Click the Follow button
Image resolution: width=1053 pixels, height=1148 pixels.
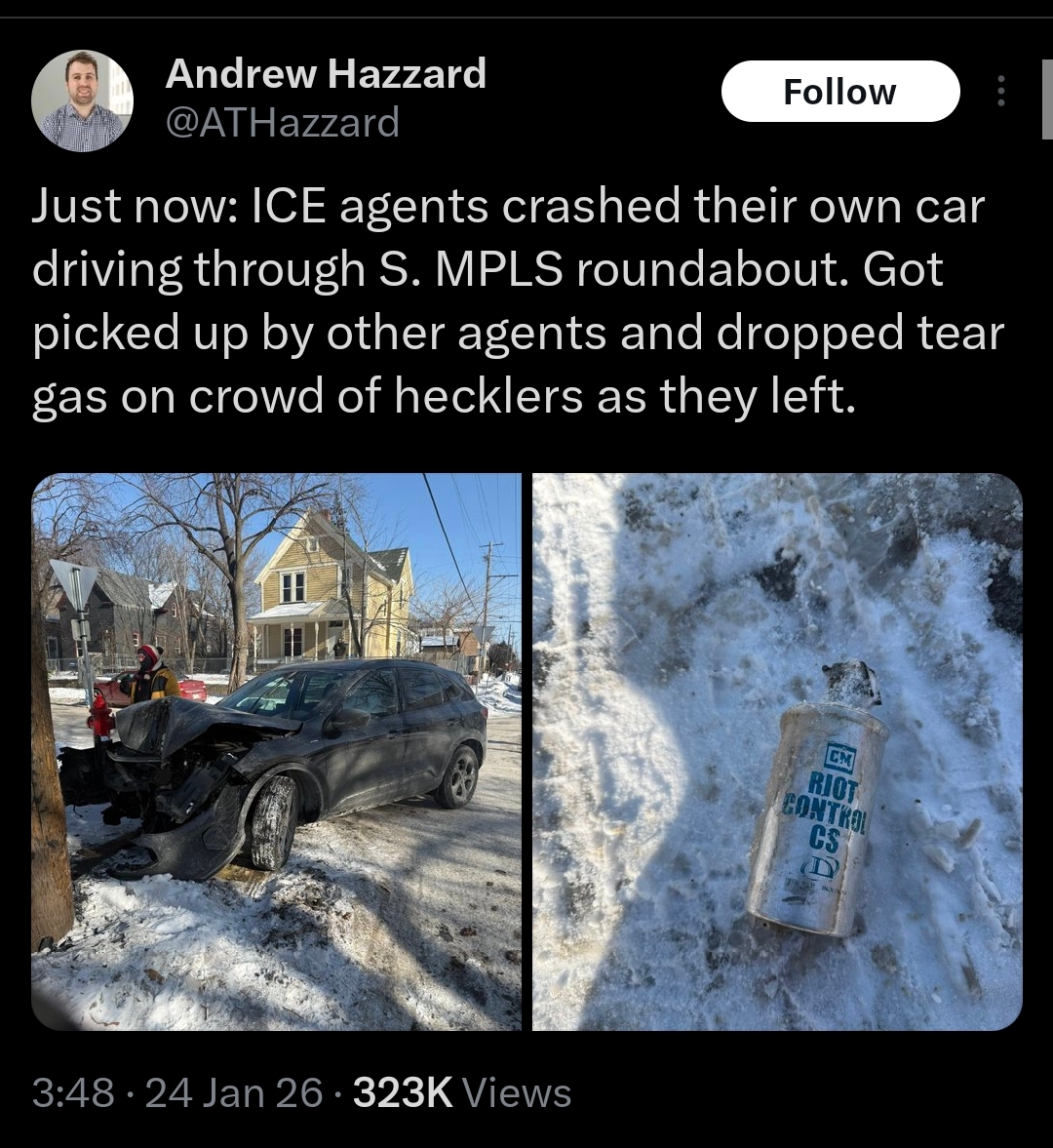tap(840, 92)
